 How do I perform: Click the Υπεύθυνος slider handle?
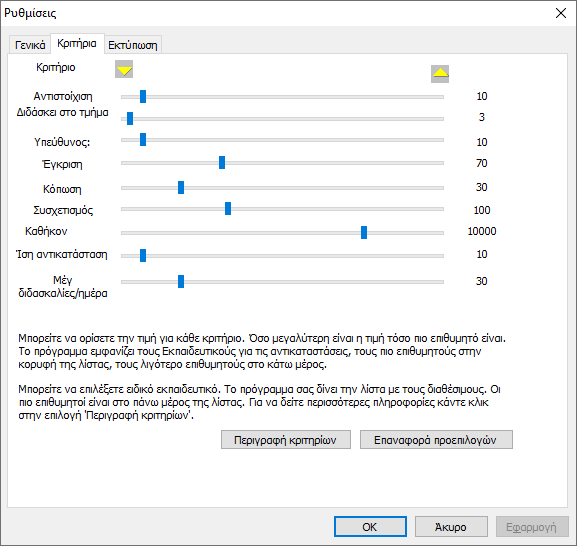pos(143,139)
